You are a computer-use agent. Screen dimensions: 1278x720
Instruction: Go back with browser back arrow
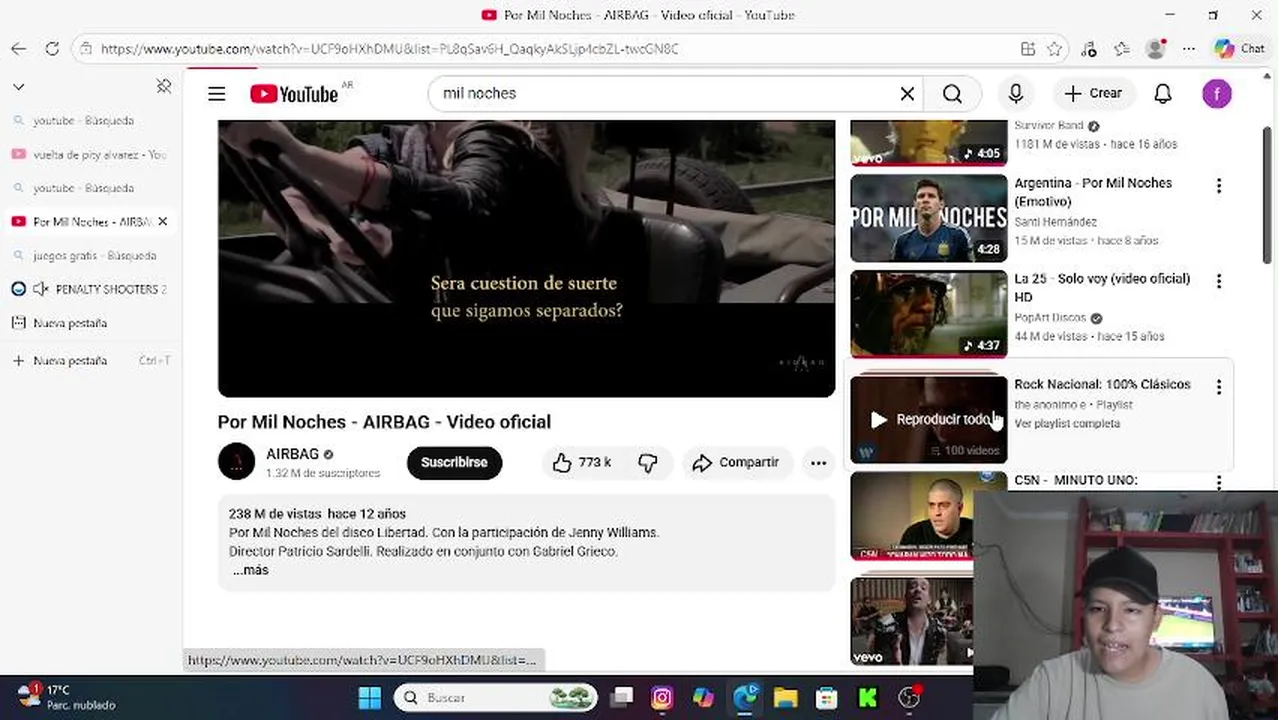click(18, 49)
